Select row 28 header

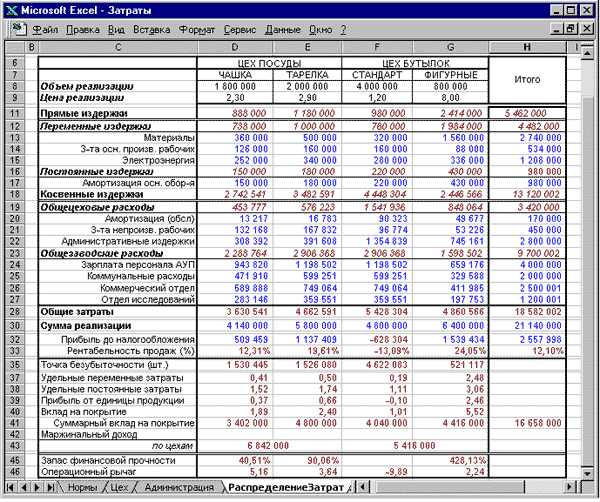15,311
